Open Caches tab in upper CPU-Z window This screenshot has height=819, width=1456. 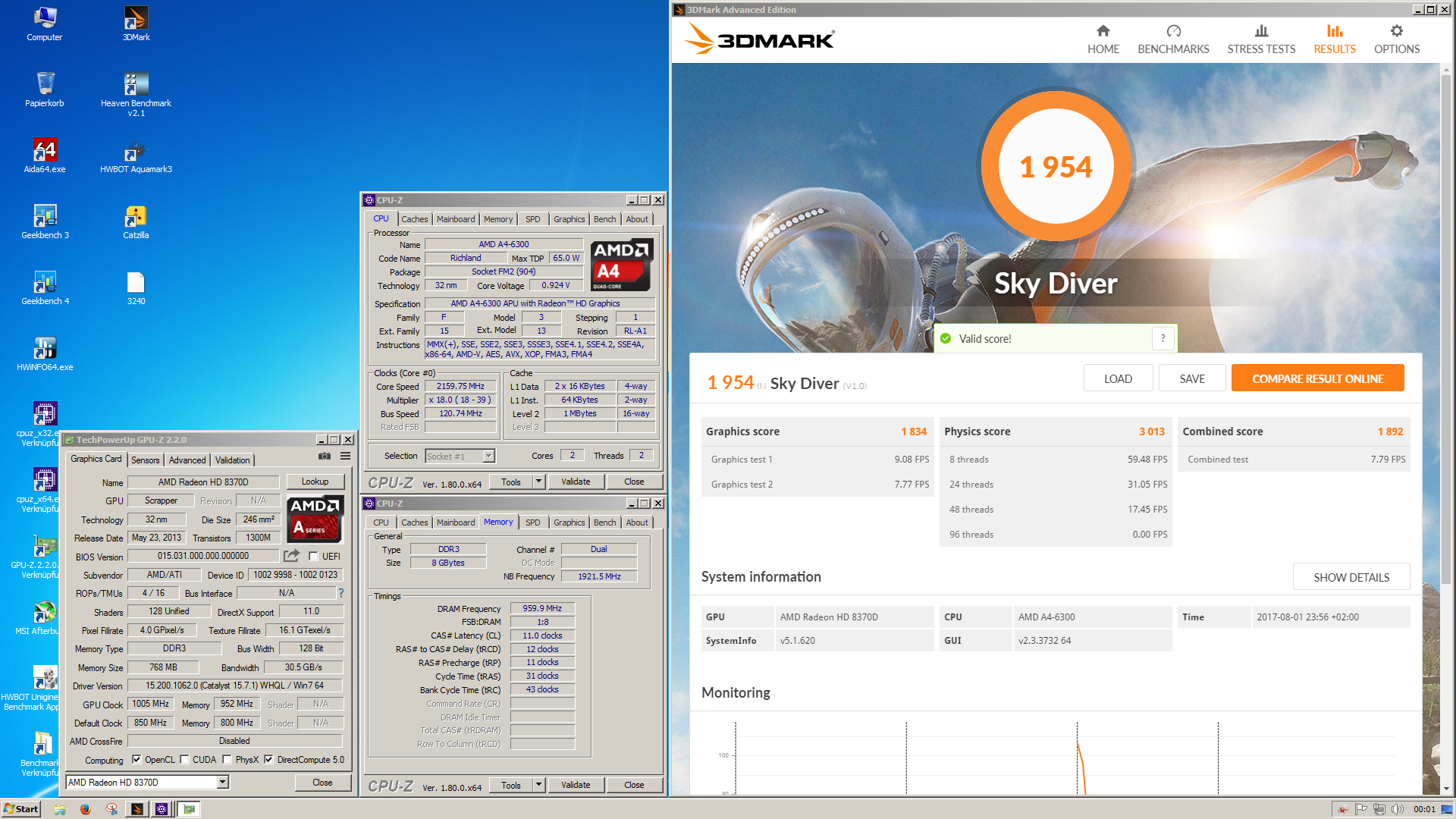point(415,219)
